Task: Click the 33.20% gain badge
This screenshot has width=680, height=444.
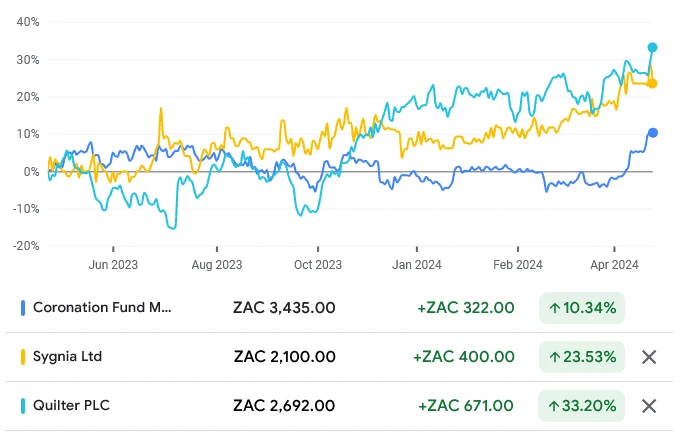Action: 582,406
